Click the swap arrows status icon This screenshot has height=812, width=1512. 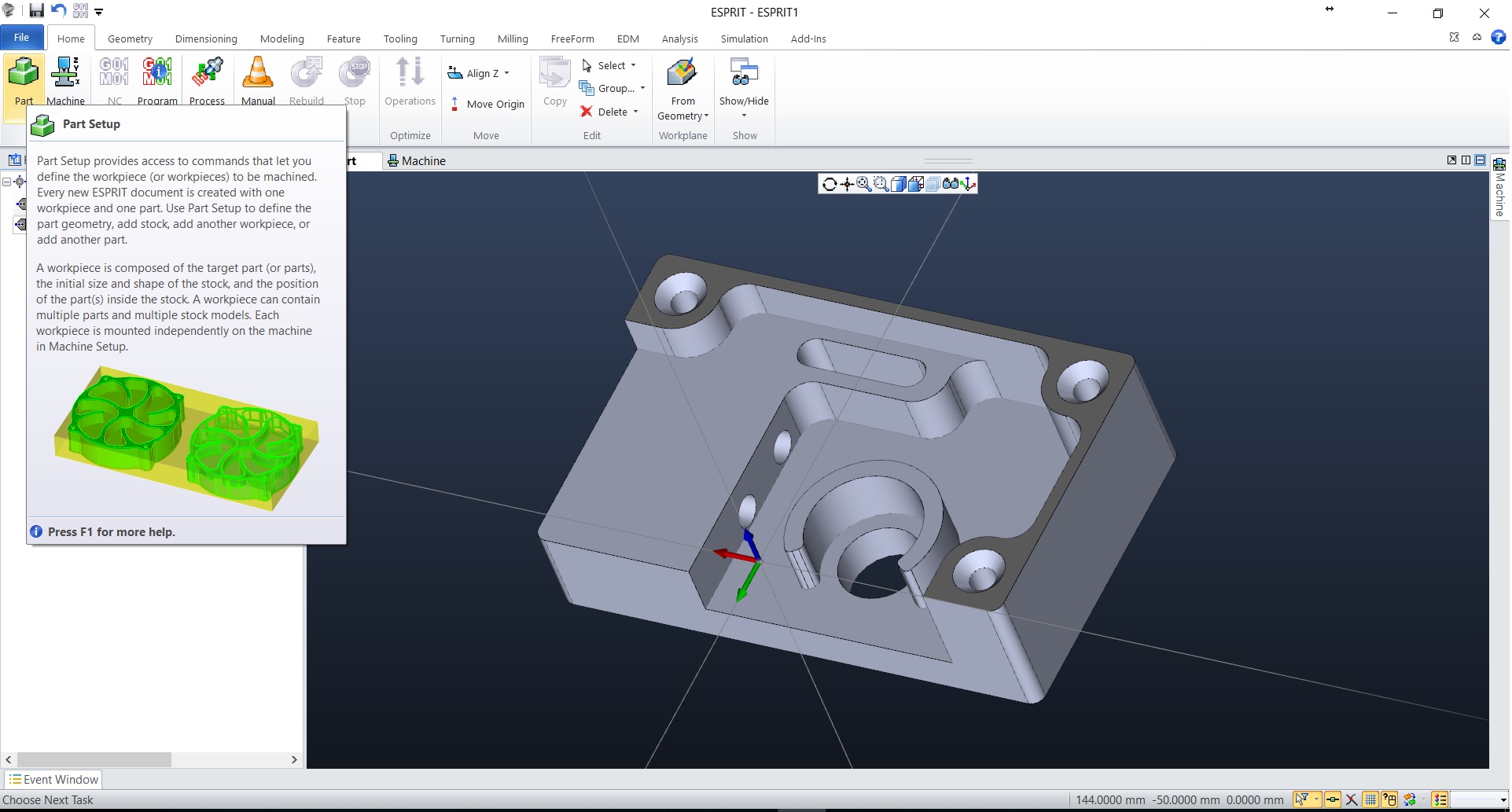(x=1409, y=799)
